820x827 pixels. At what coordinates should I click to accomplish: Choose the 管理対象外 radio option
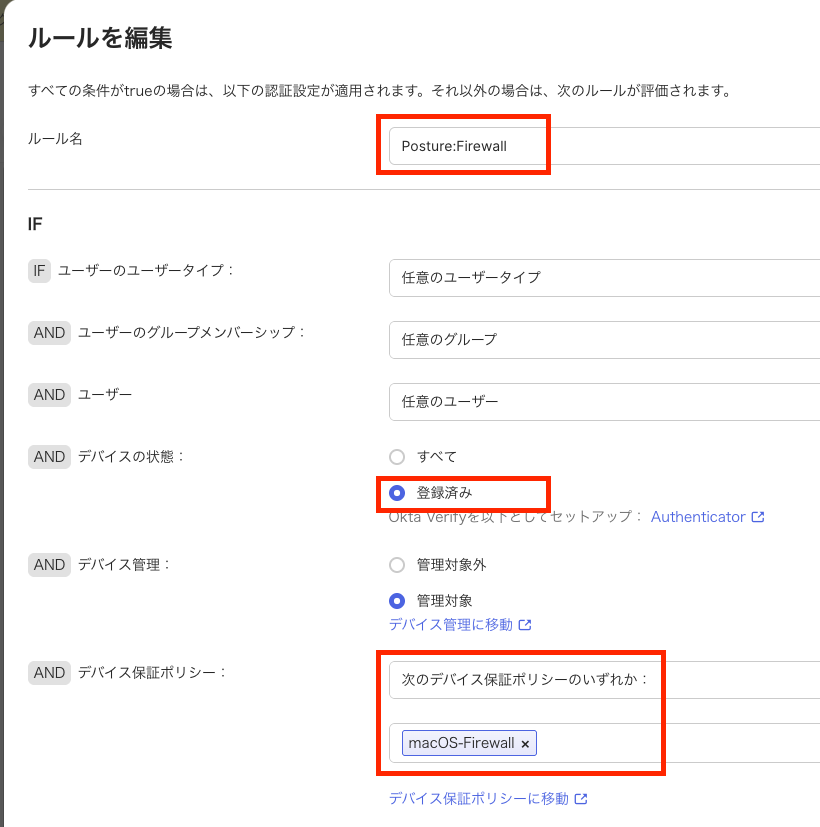click(x=397, y=565)
